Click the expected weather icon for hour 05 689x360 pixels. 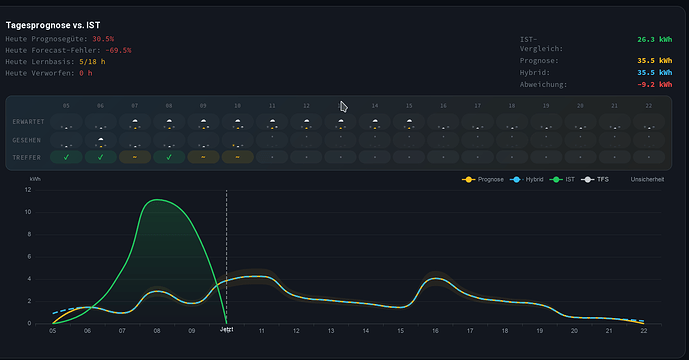point(66,122)
